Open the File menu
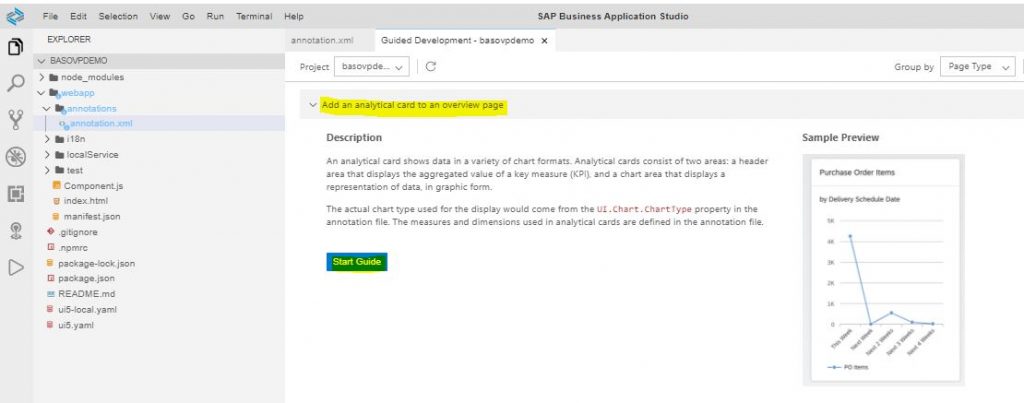Screen dimensions: 1024x403 click(x=50, y=16)
